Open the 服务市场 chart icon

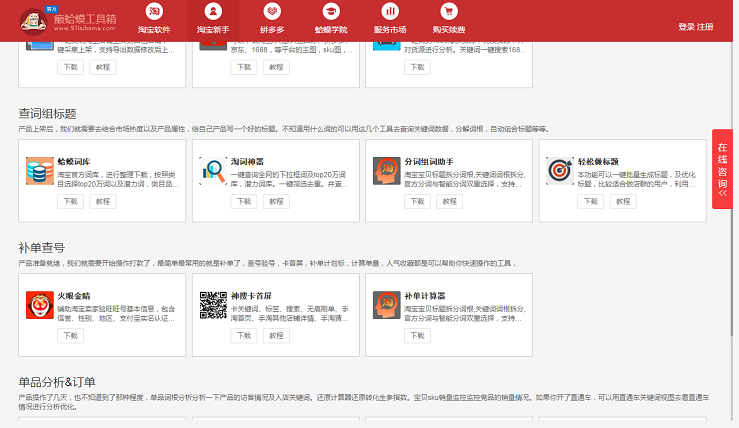pos(390,11)
